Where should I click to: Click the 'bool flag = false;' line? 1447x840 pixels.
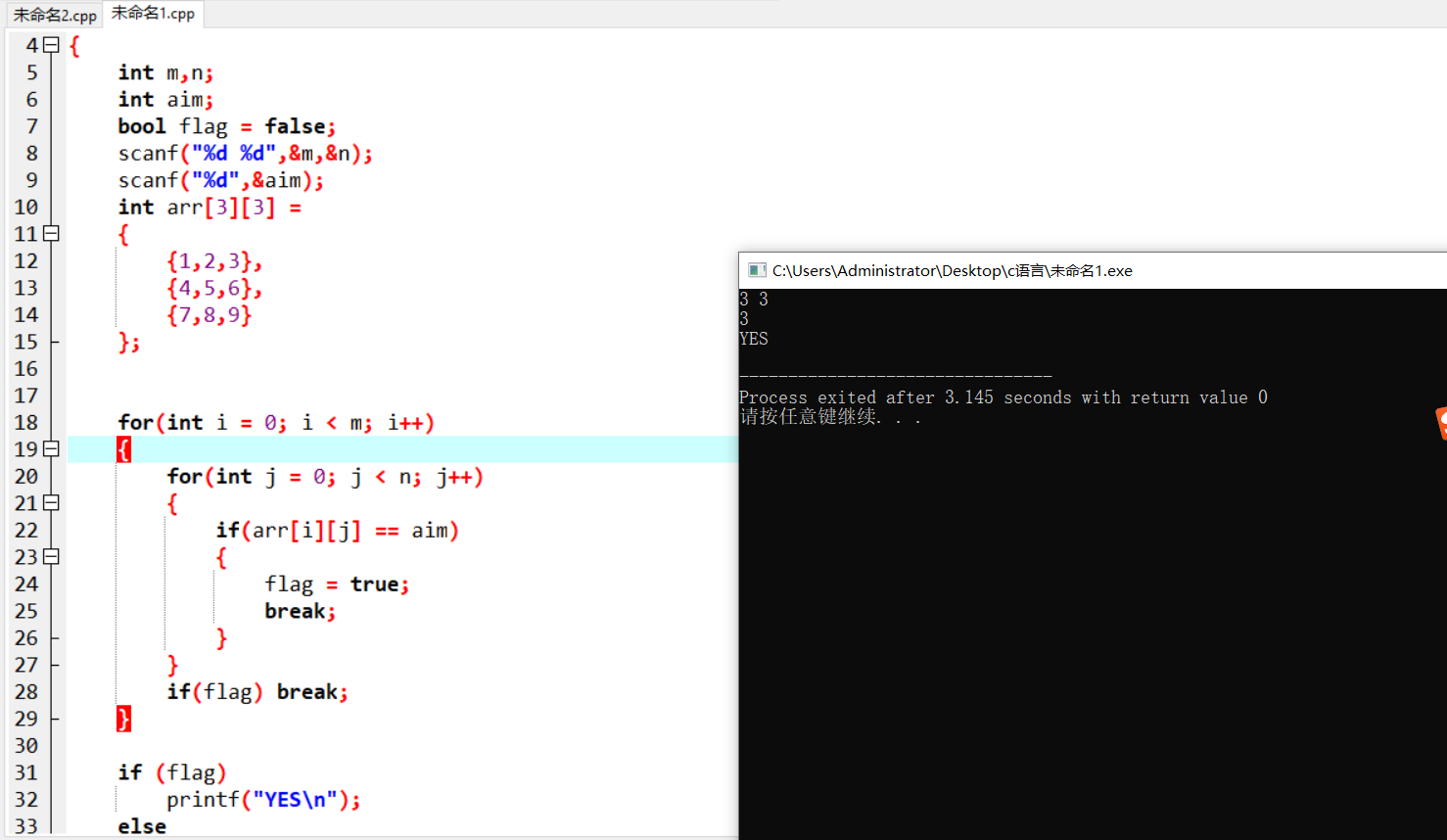coord(227,127)
